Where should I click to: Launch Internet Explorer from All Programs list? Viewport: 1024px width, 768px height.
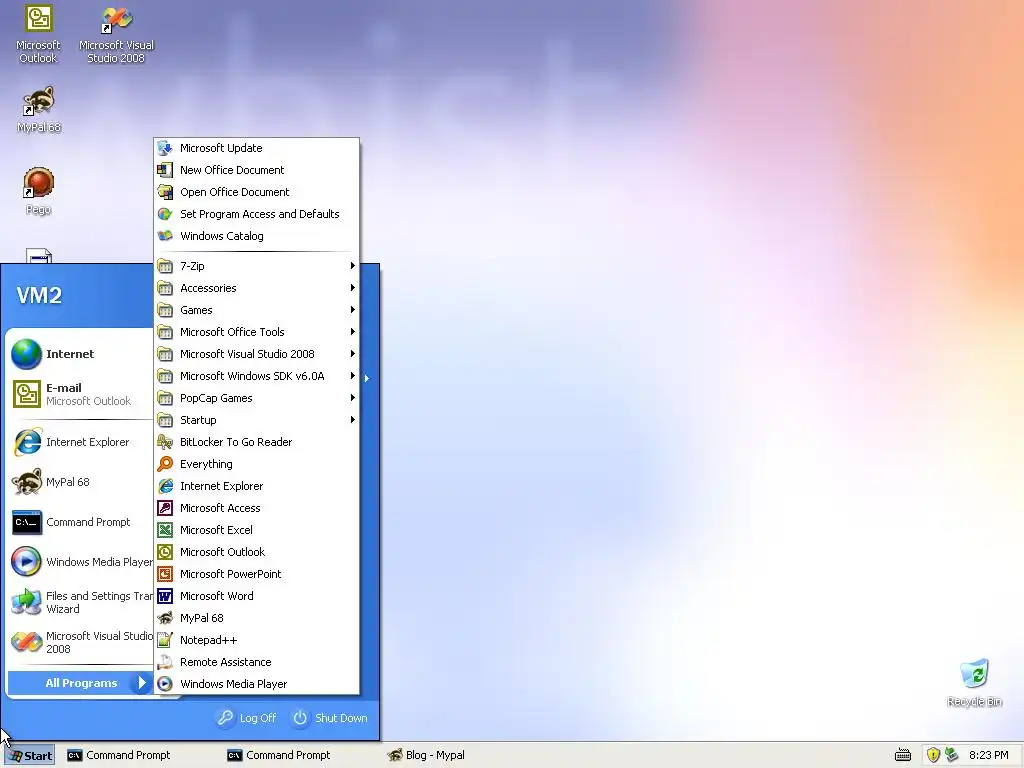coord(257,487)
